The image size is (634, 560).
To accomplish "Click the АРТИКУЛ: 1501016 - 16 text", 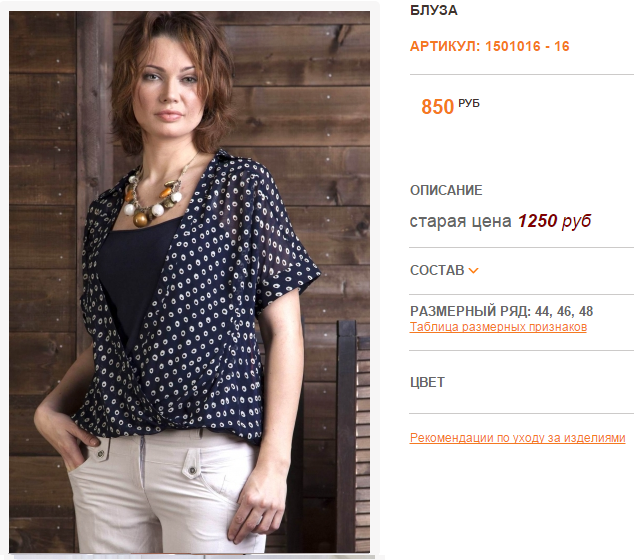I will click(x=490, y=46).
